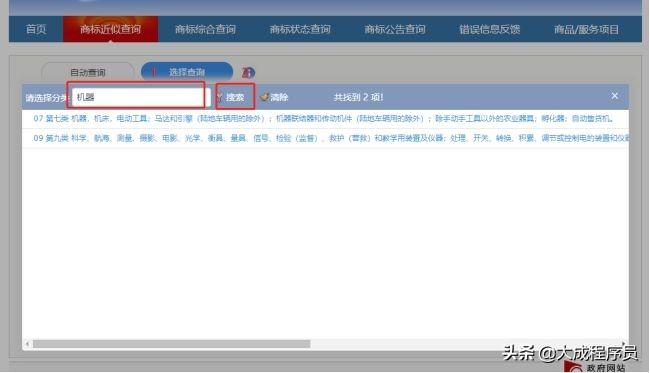Go to 商标综合查询 tab
The width and height of the screenshot is (650, 373).
[x=205, y=29]
